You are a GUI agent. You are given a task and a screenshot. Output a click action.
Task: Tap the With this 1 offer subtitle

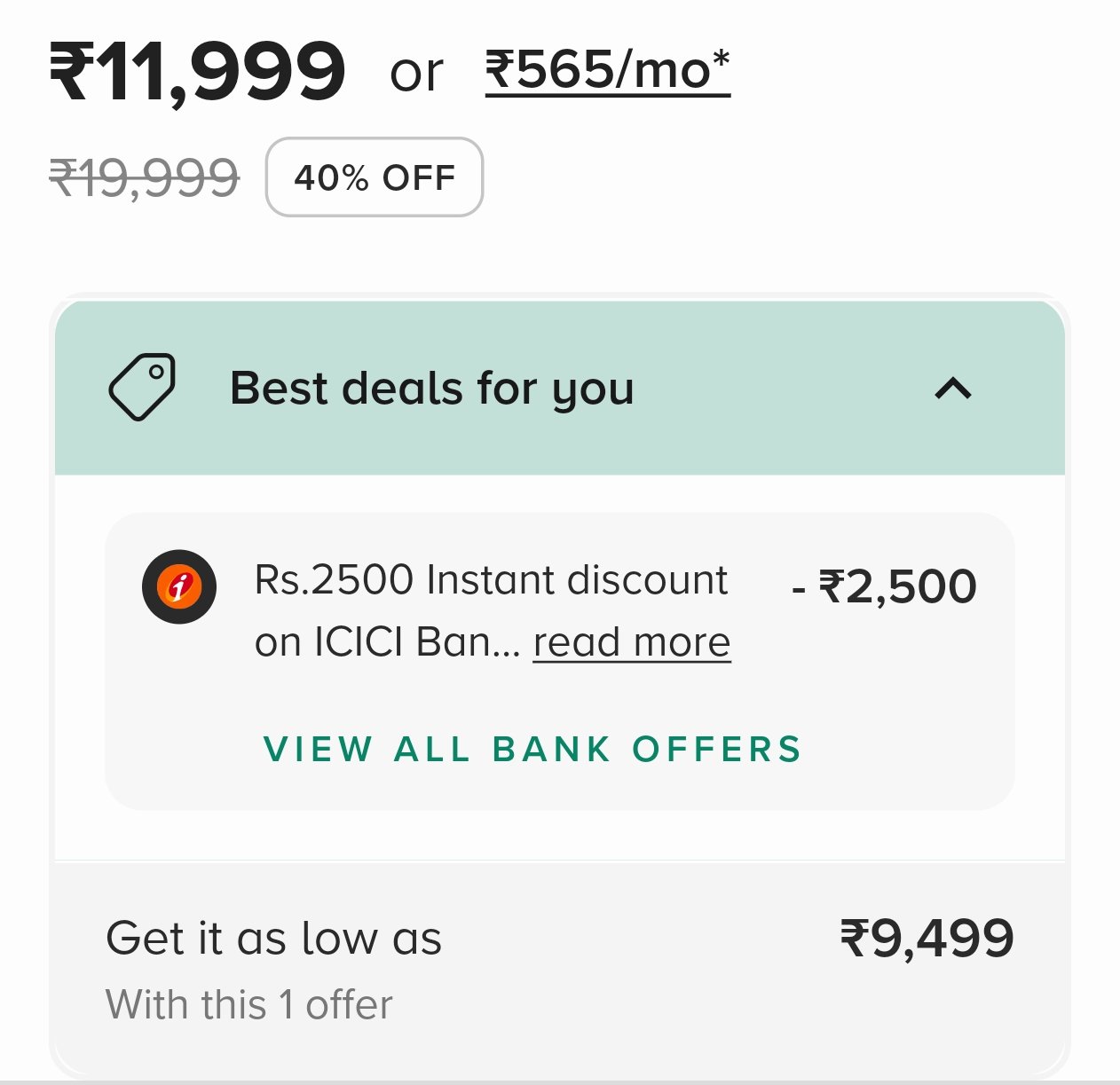(248, 1004)
